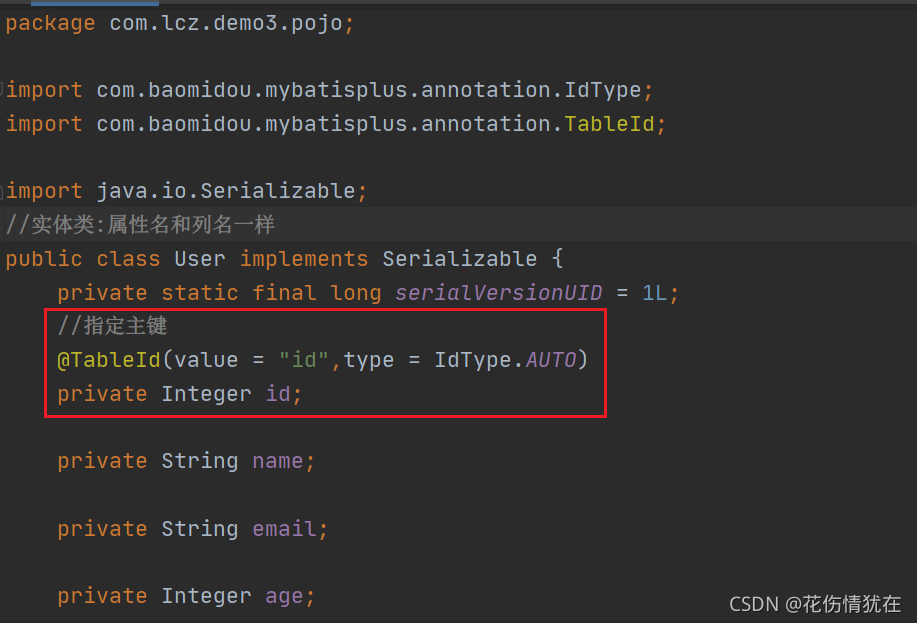Image resolution: width=917 pixels, height=623 pixels.
Task: Click the CSDN author watermark text
Action: click(815, 604)
